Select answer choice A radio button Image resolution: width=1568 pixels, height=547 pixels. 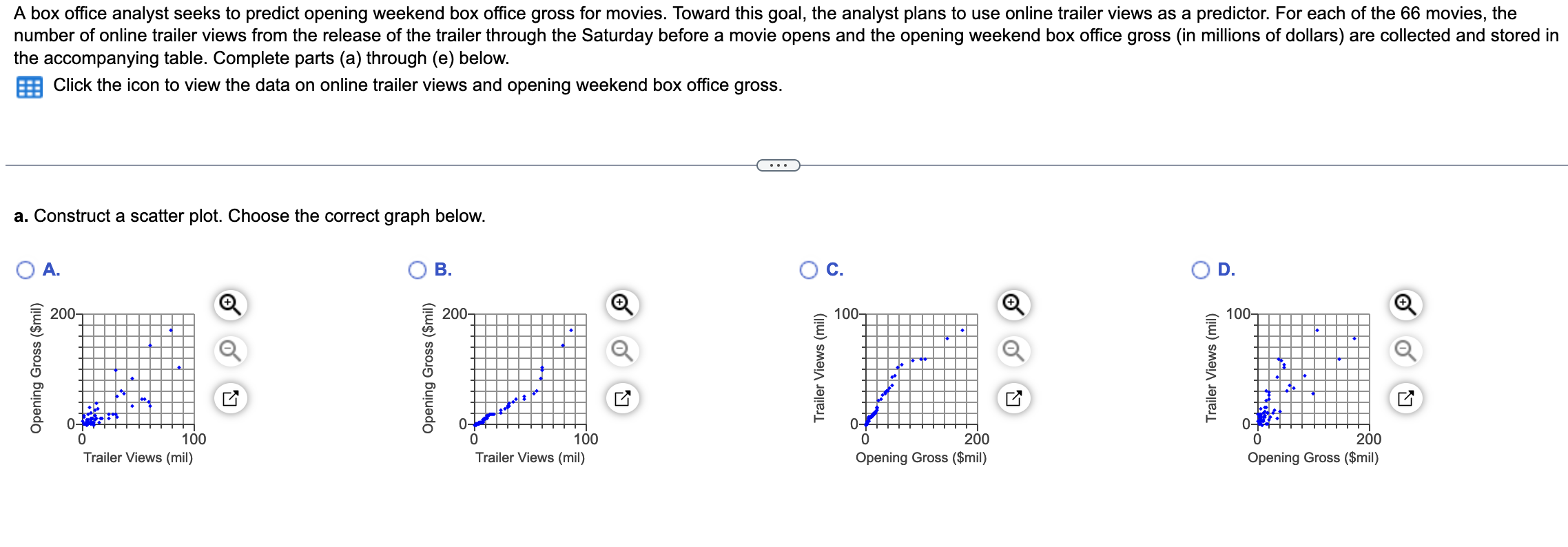[25, 270]
